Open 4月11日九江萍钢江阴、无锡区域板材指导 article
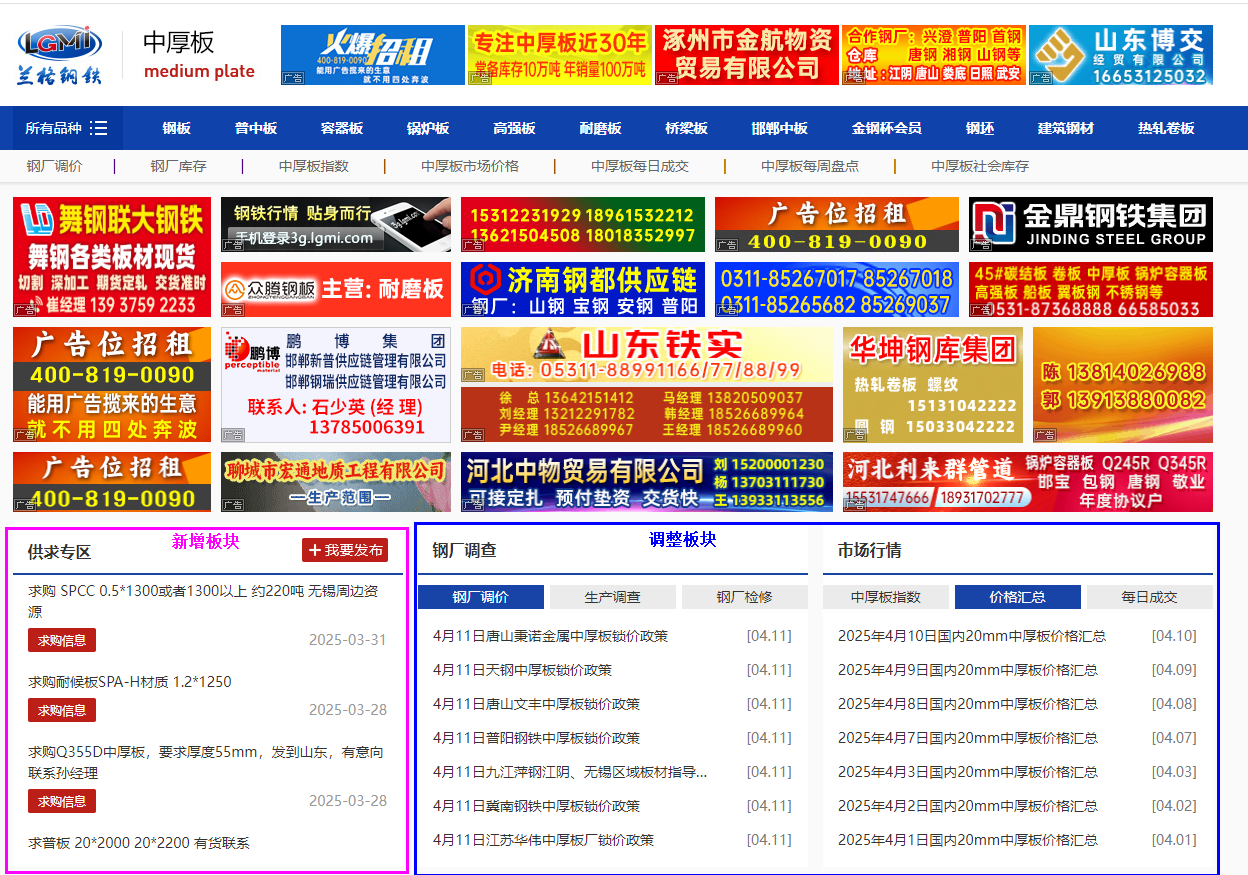The width and height of the screenshot is (1248, 875). pyautogui.click(x=570, y=772)
